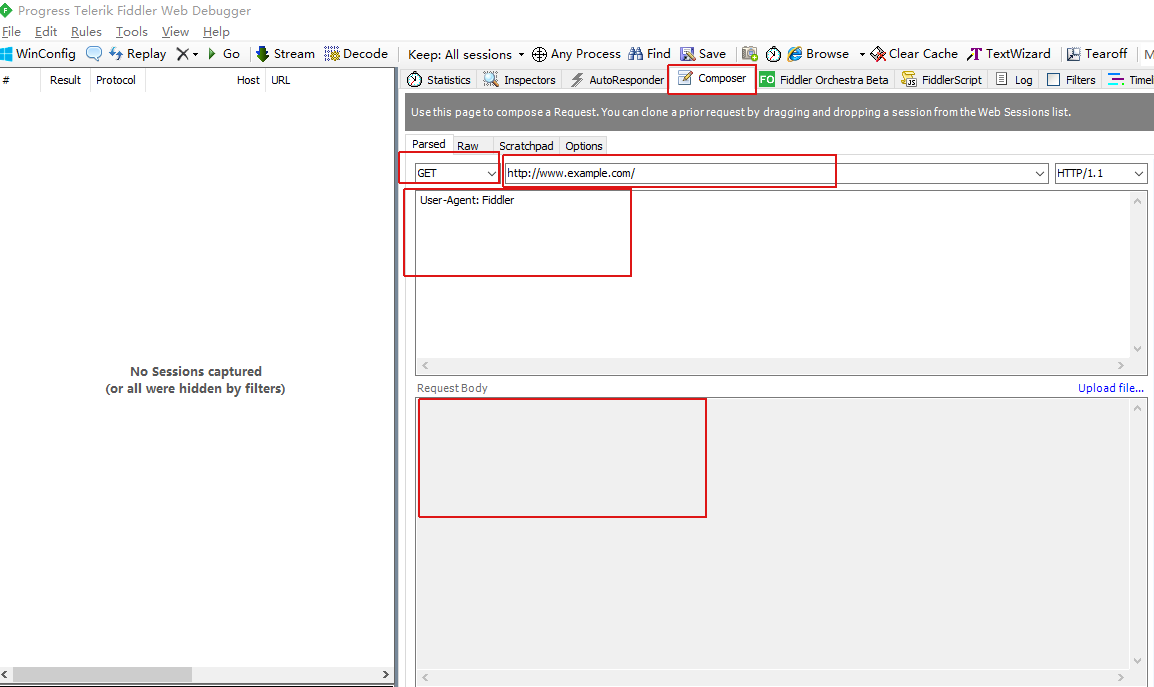Viewport: 1154px width, 687px height.
Task: Open the File menu
Action: [11, 32]
